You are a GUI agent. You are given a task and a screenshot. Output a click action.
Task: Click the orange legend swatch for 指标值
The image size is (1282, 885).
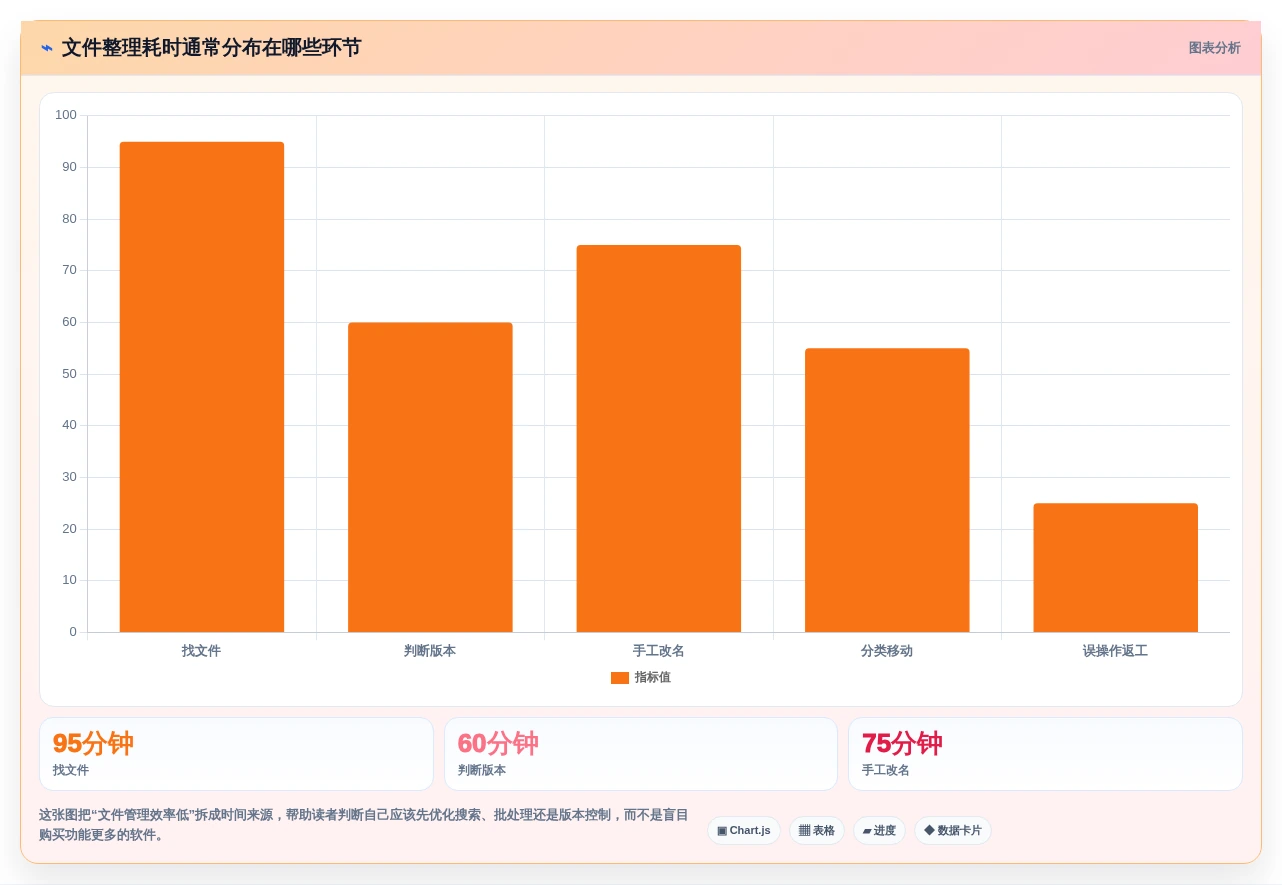coord(620,678)
